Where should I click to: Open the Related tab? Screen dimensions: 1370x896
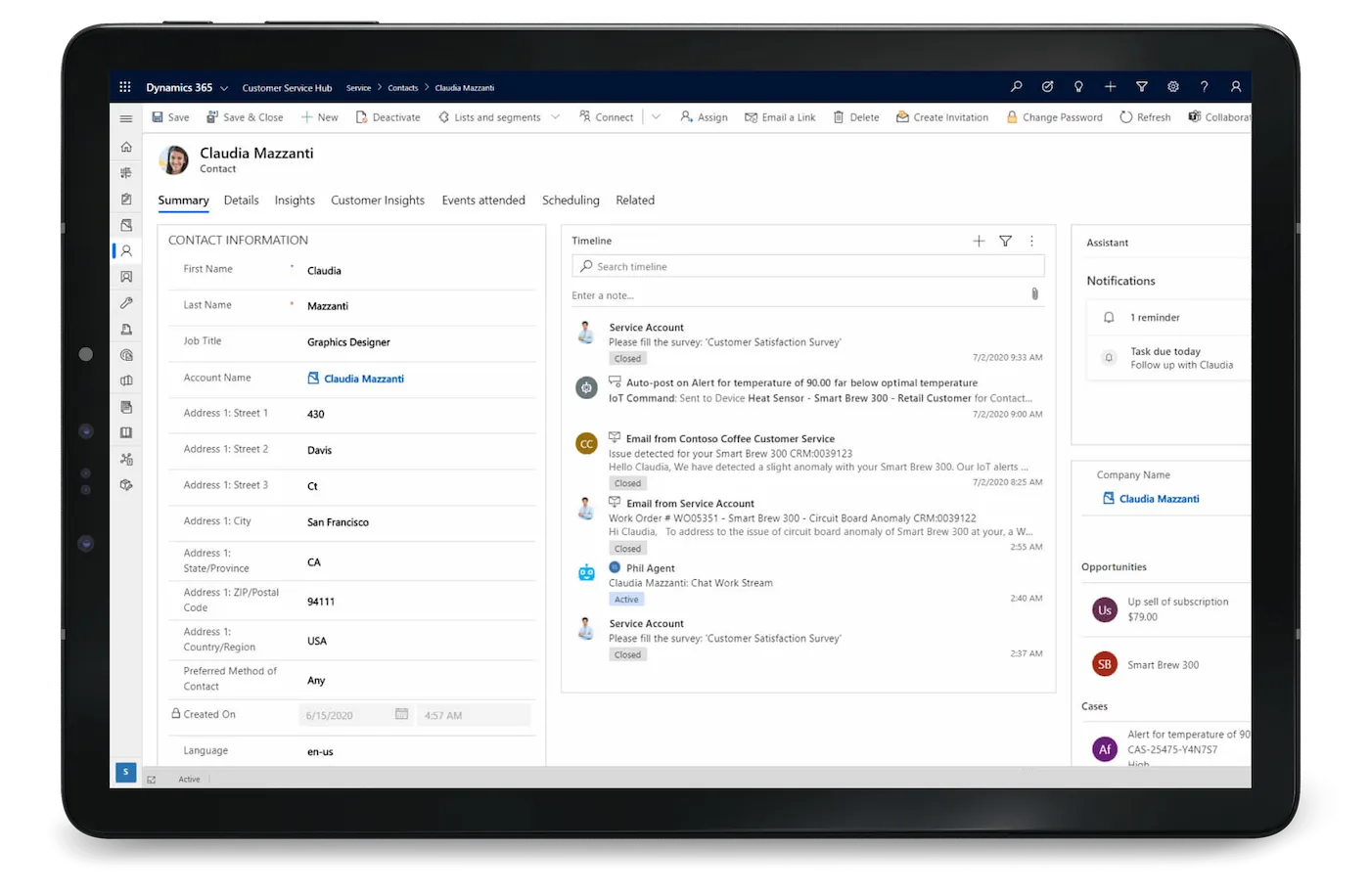[x=635, y=201]
